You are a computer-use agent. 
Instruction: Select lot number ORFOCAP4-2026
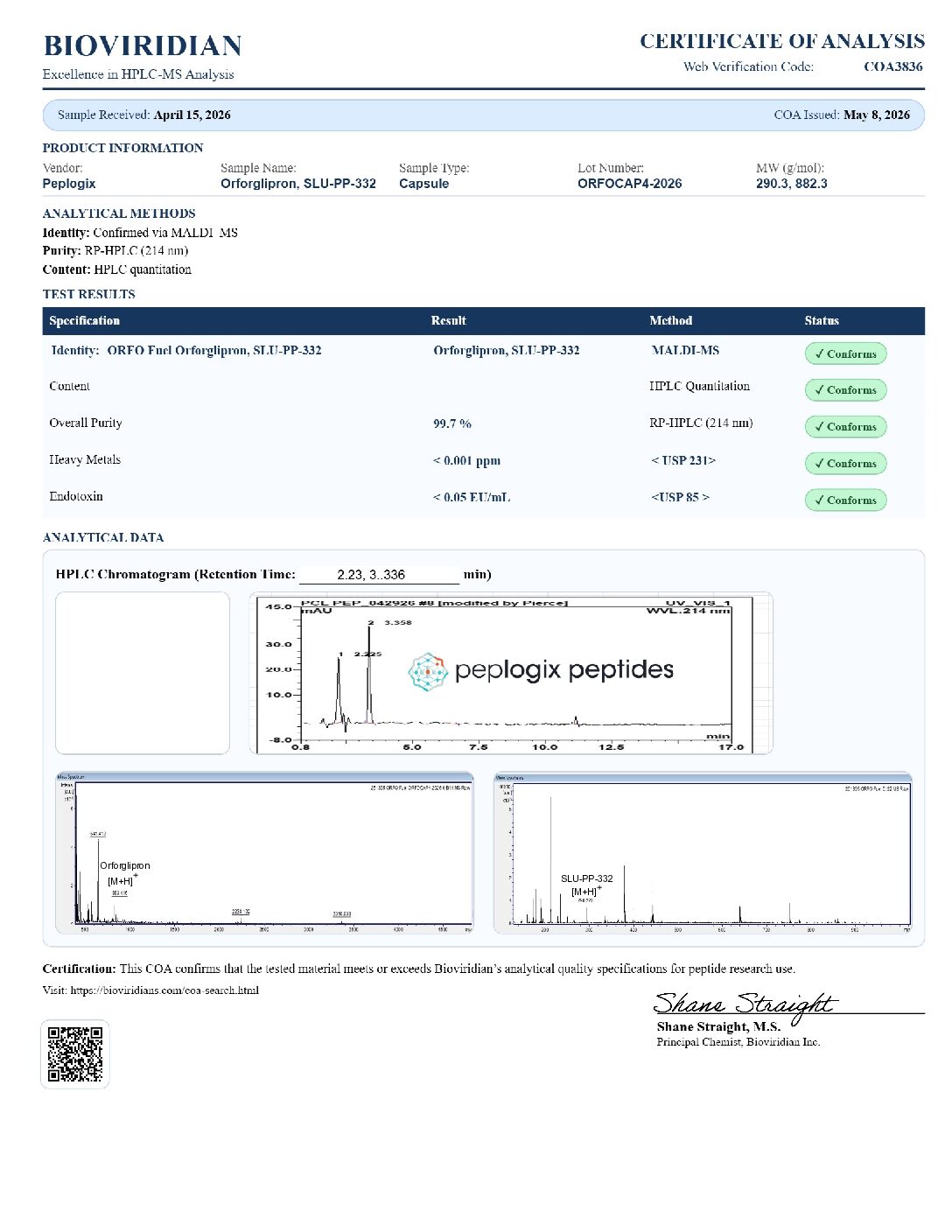[x=630, y=184]
